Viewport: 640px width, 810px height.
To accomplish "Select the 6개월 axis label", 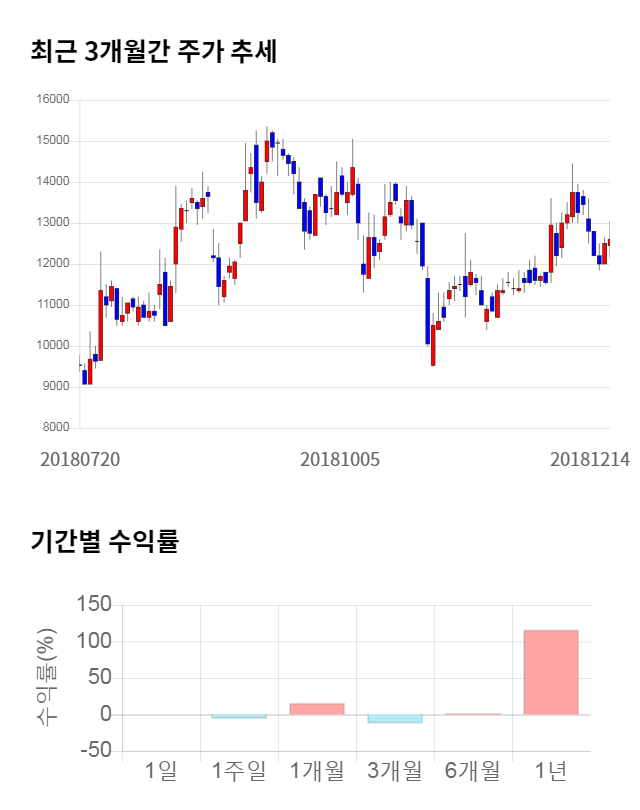I will [473, 770].
